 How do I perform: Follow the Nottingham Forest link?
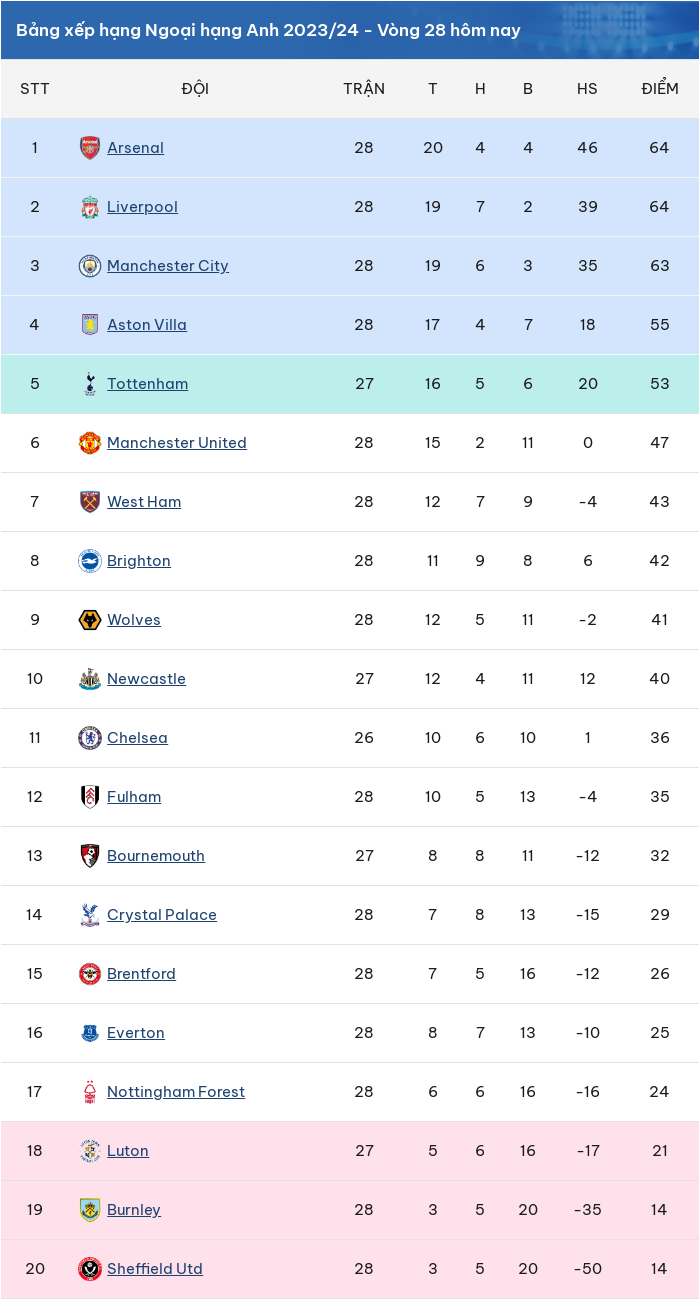point(176,1092)
